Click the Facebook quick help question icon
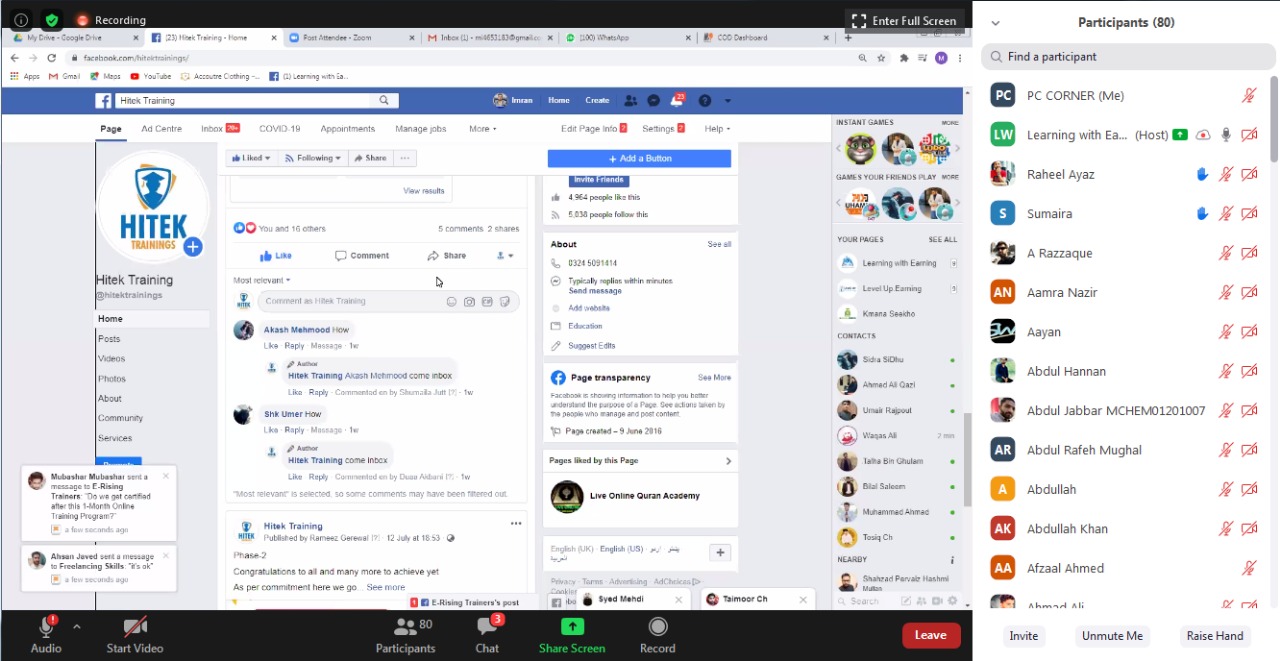Image resolution: width=1280 pixels, height=661 pixels. click(704, 100)
